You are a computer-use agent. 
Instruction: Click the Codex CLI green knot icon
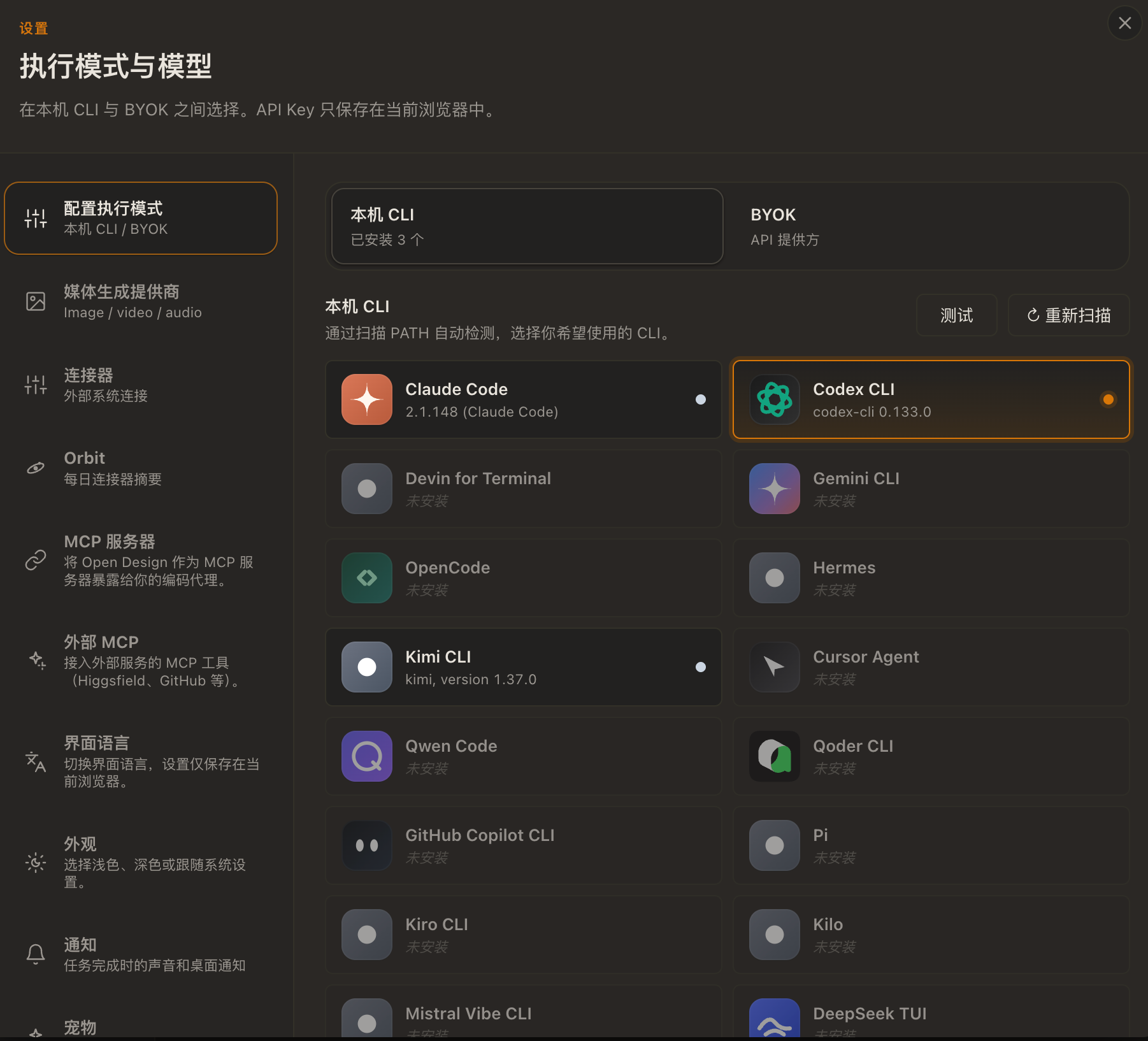(775, 399)
